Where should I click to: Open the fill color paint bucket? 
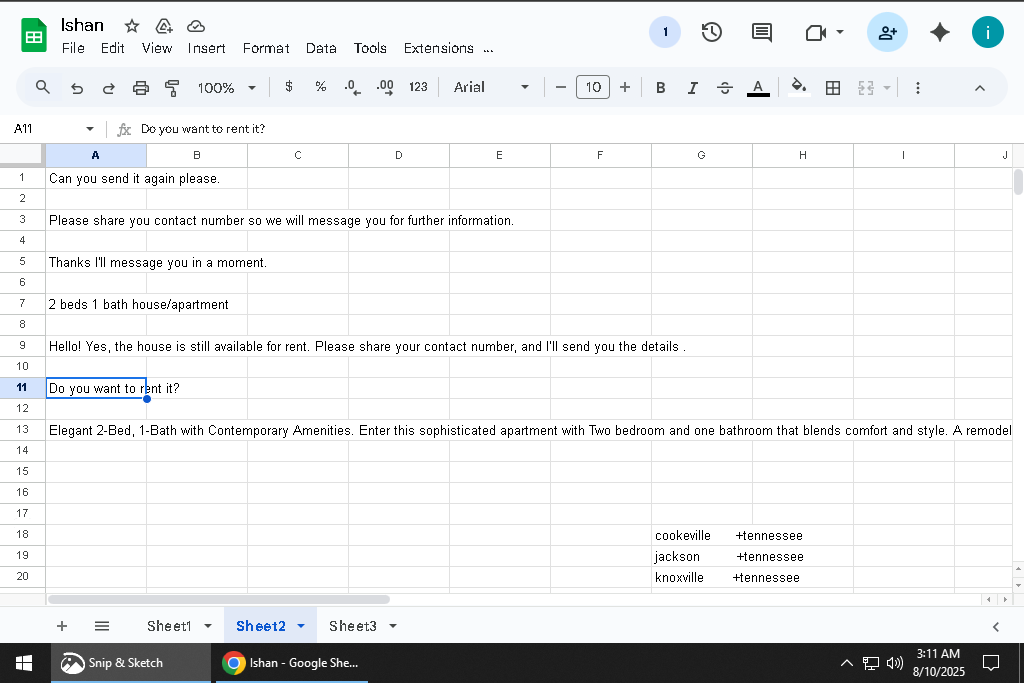click(x=798, y=87)
